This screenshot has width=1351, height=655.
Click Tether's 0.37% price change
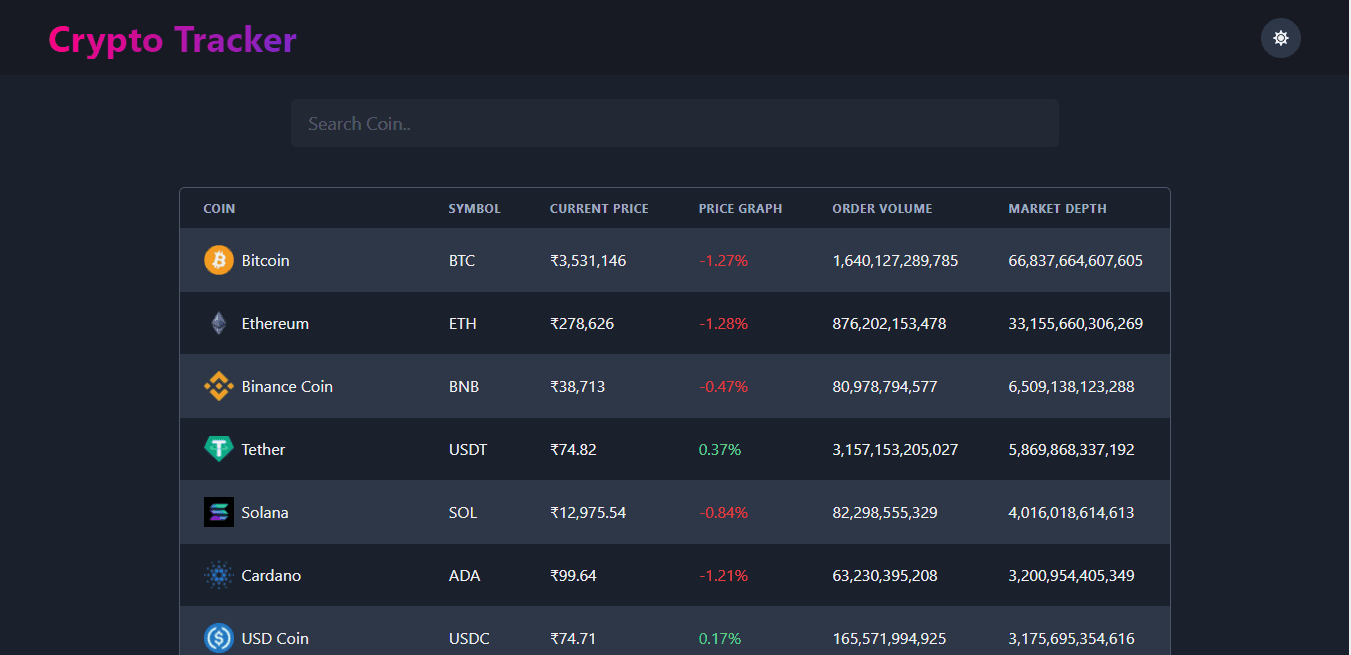click(x=720, y=449)
